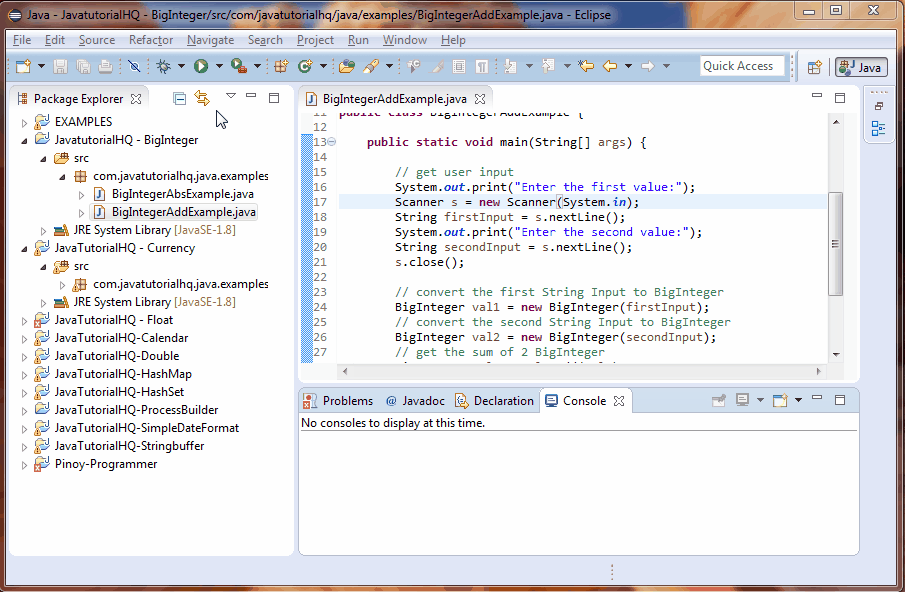This screenshot has width=905, height=592.
Task: Open the Debug dropdown arrow
Action: (x=181, y=66)
